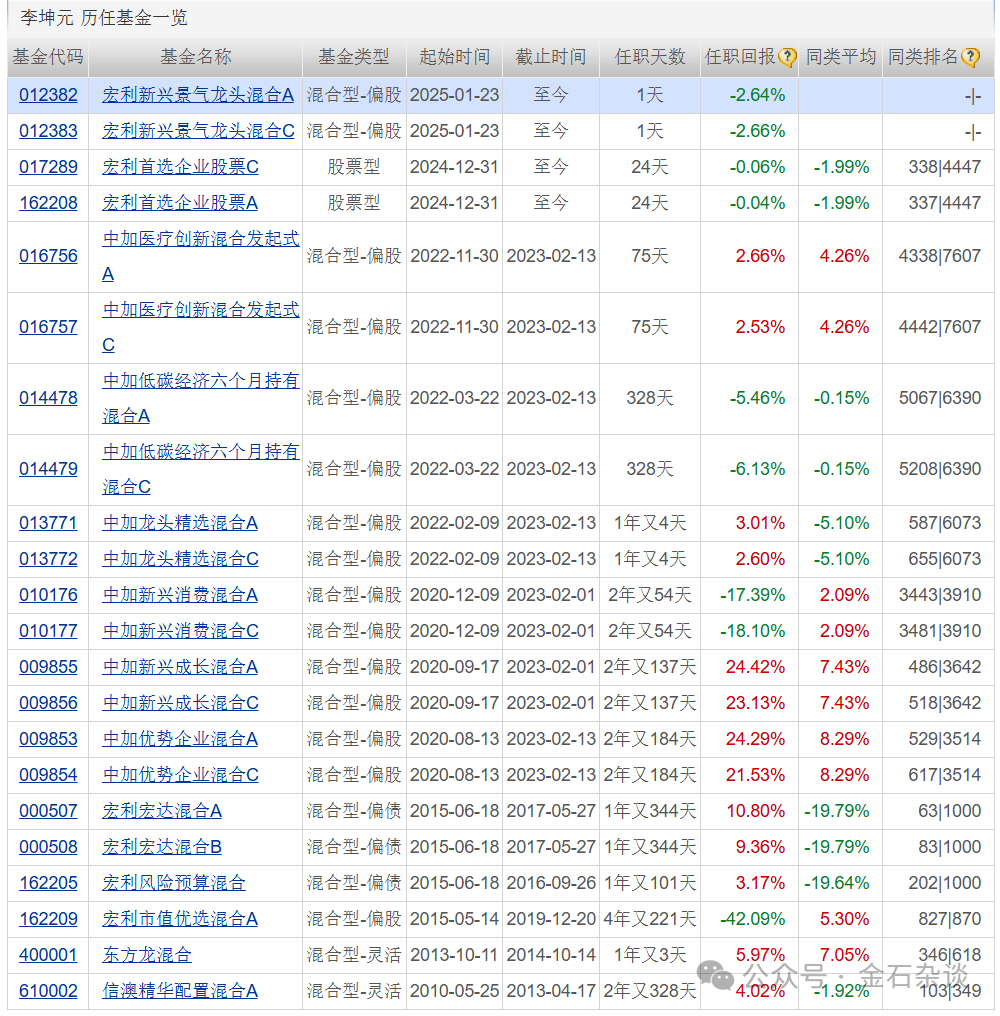Viewport: 1000px width, 1016px height.
Task: Open fund code 162209 link
Action: coord(49,919)
